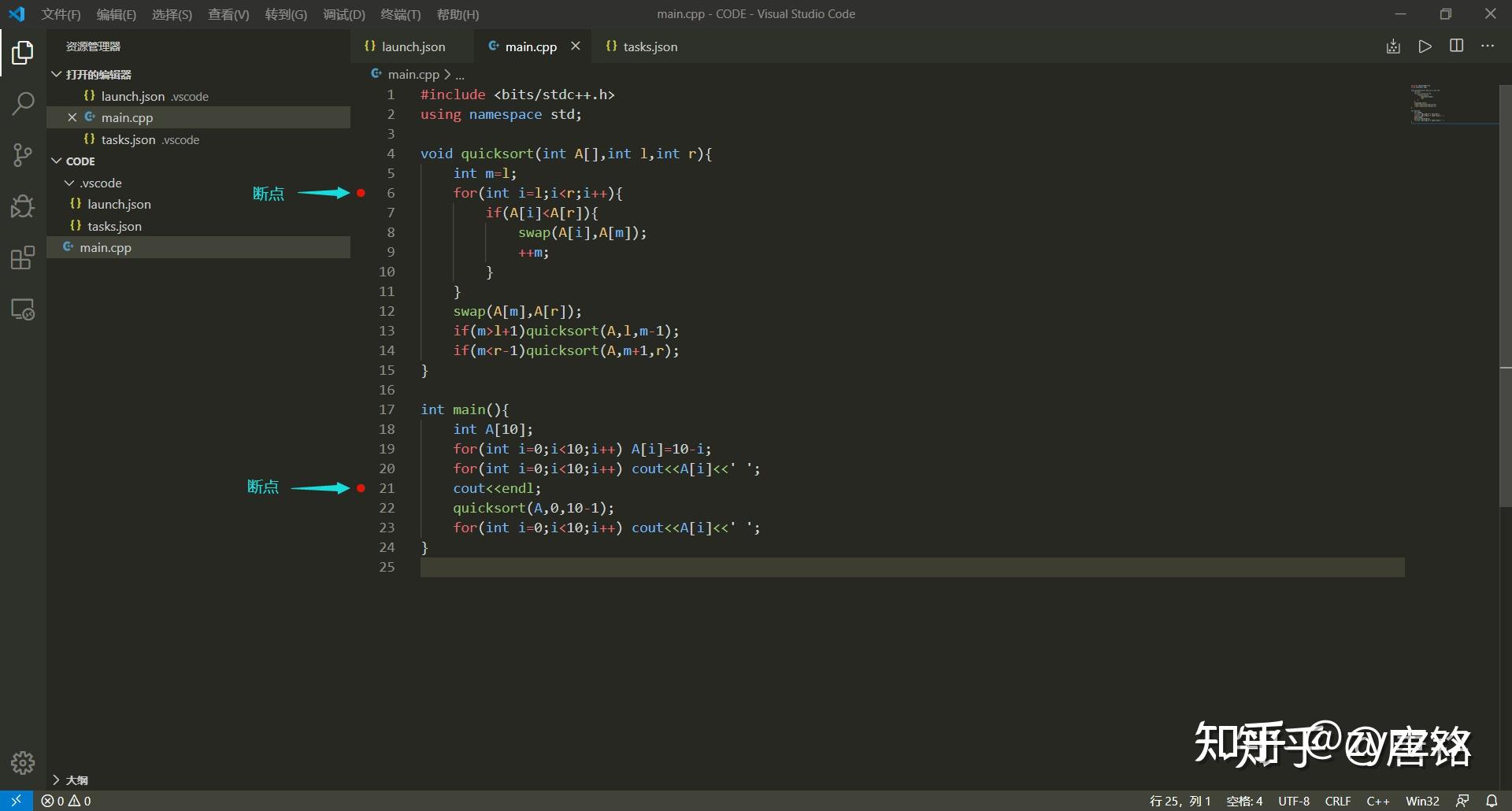Image resolution: width=1512 pixels, height=811 pixels.
Task: Change the CRLF end of line sequence
Action: 1338,801
